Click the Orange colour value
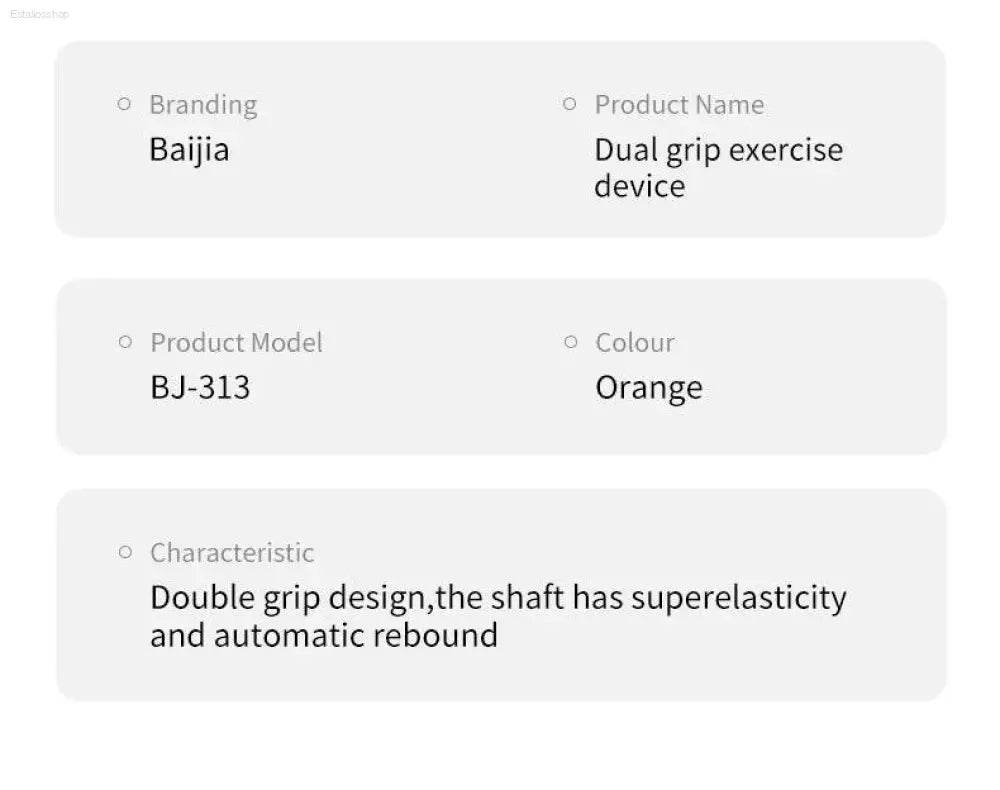The height and width of the screenshot is (790, 1000). point(649,388)
